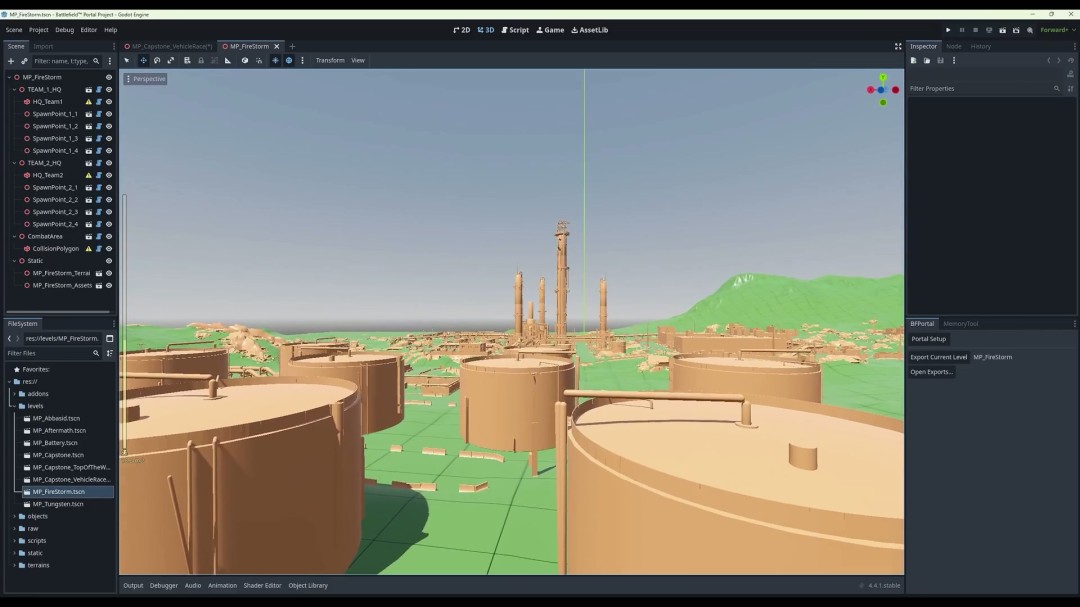Click Add Child Node plus icon
The image size is (1080, 607).
(11, 61)
